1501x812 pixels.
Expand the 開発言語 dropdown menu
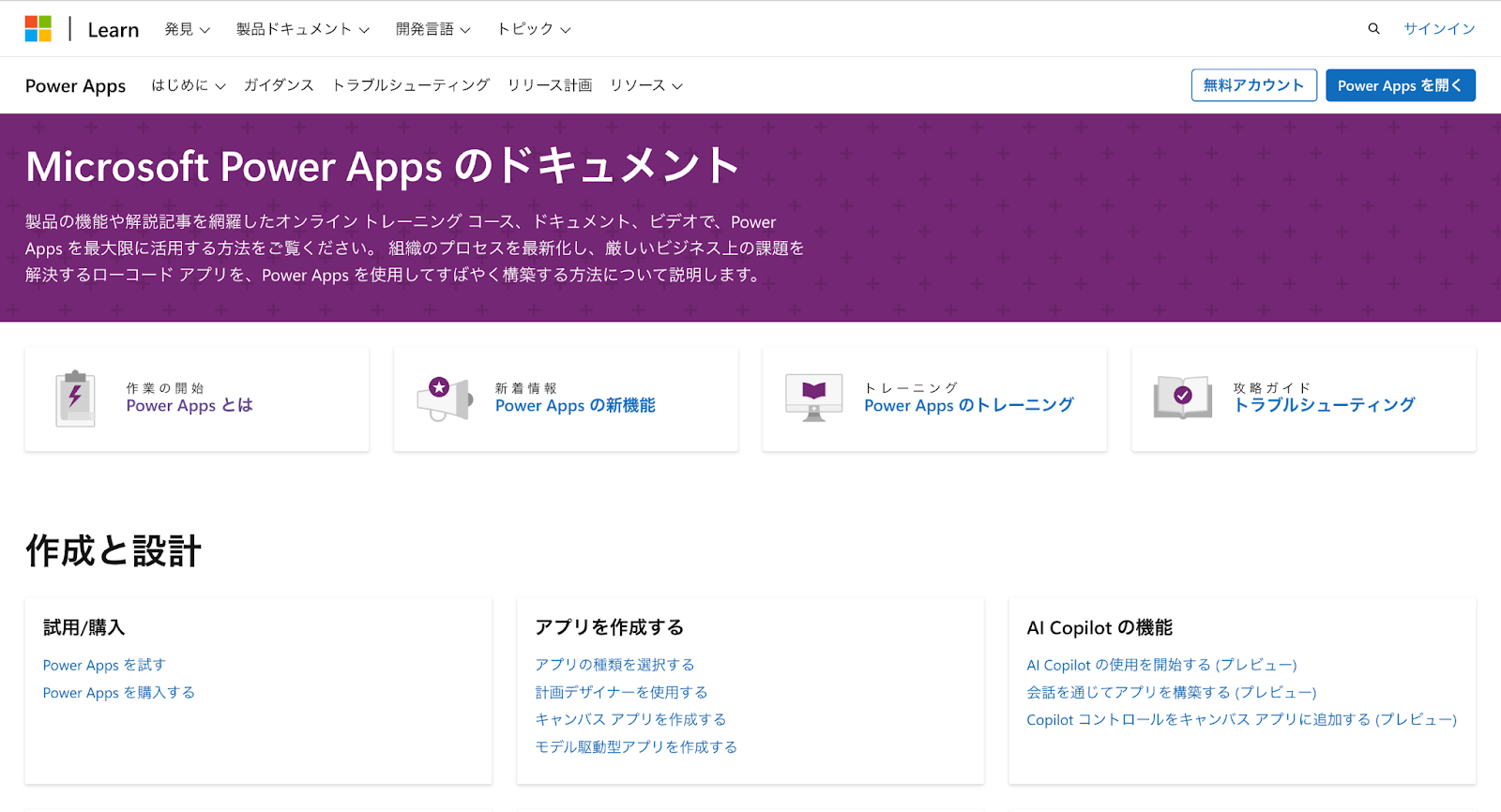click(433, 29)
